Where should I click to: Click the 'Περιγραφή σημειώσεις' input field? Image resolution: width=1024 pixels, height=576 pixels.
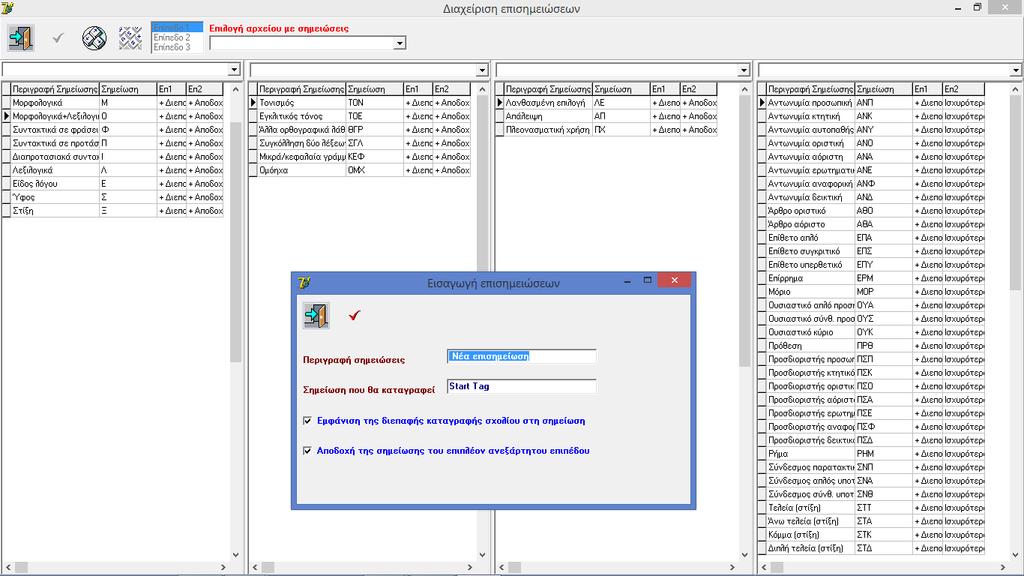(x=521, y=356)
